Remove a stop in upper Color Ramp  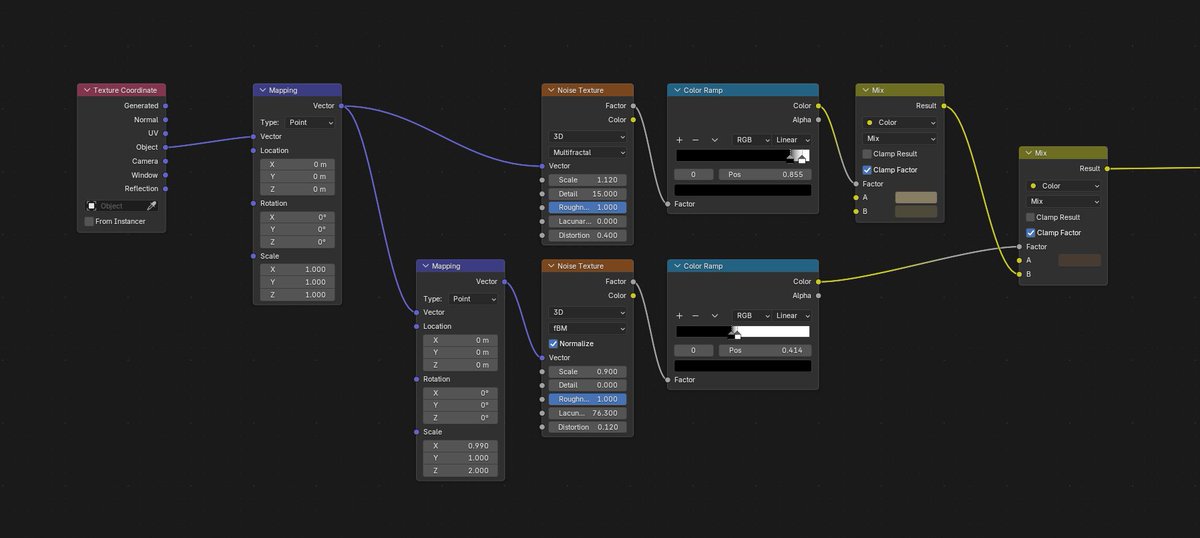695,140
